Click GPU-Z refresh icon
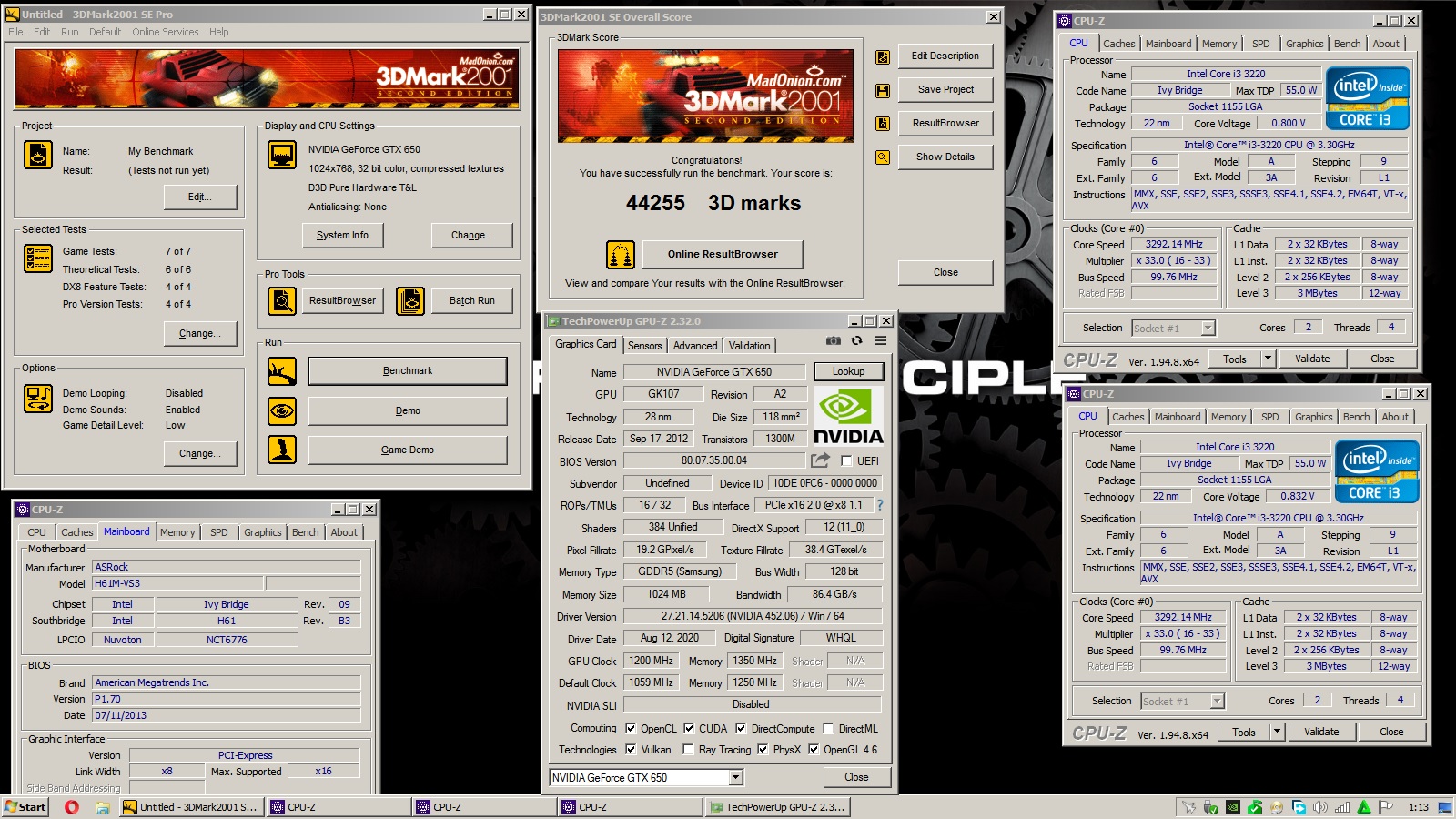This screenshot has width=1456, height=819. 856,340
